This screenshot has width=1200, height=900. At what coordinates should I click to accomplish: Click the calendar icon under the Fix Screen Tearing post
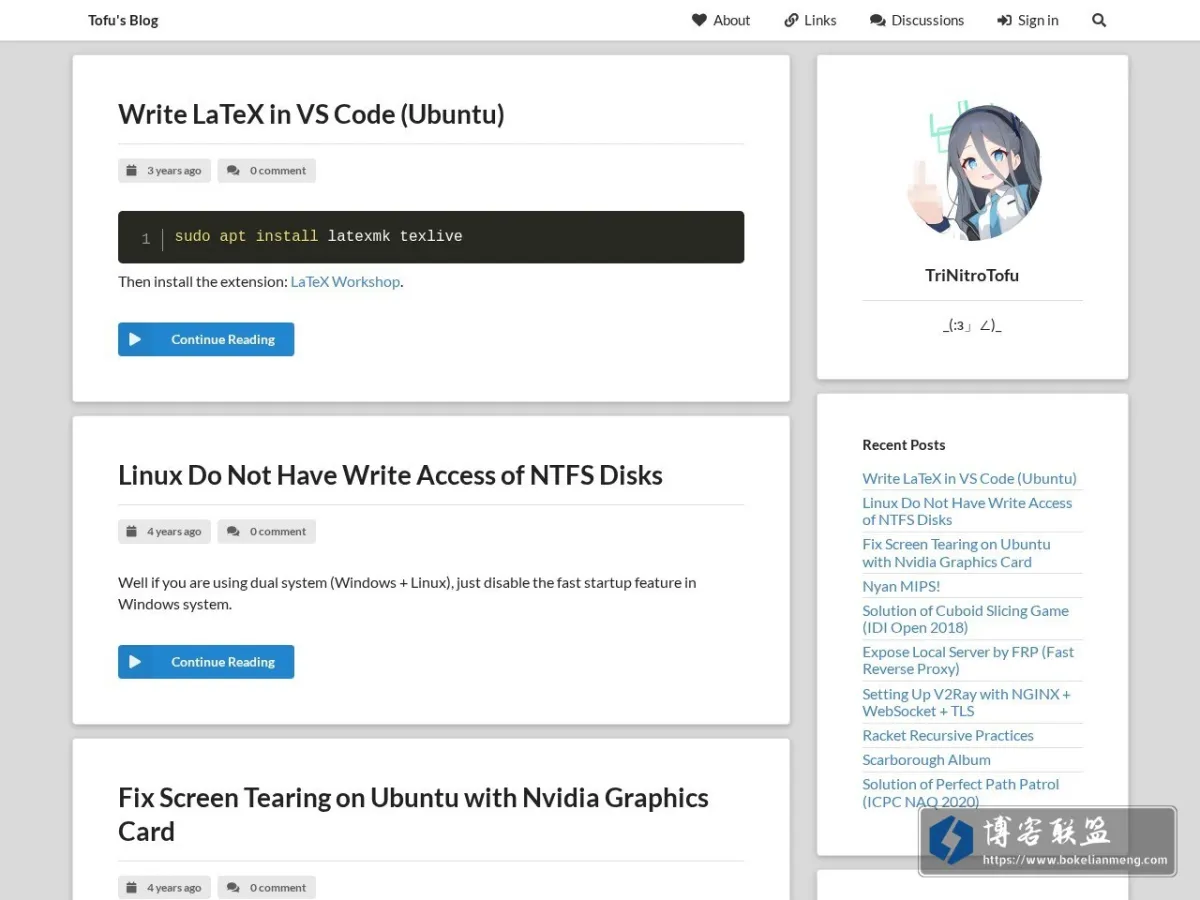[131, 888]
